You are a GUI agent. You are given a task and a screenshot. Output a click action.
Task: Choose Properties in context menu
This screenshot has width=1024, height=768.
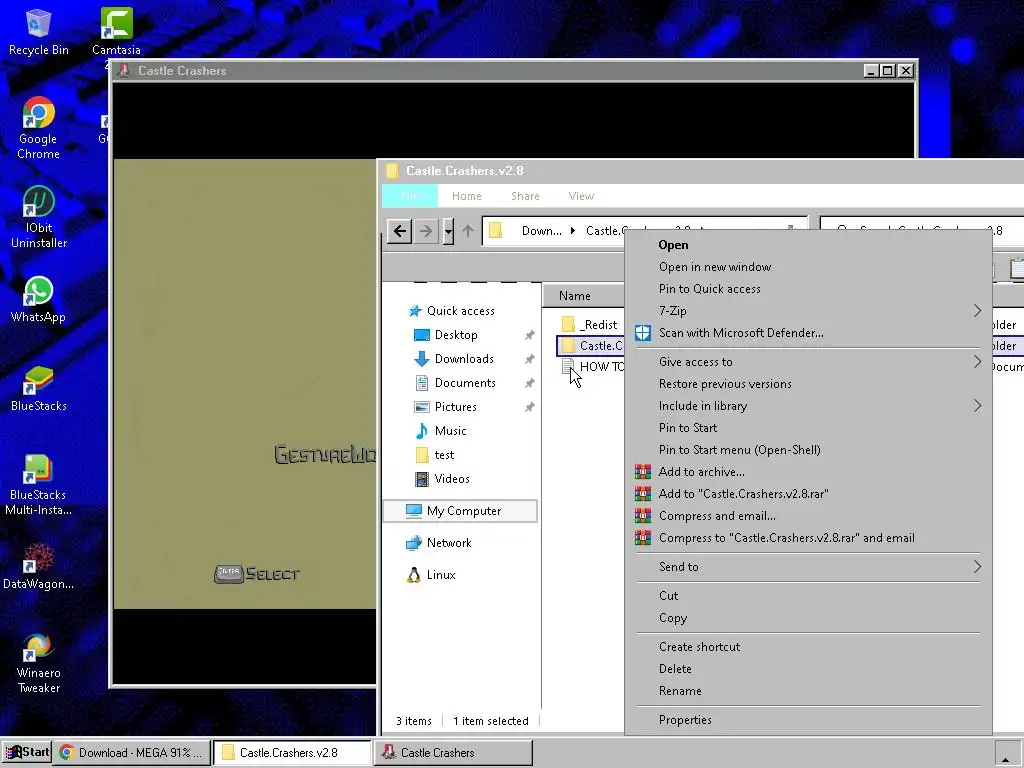(808, 720)
